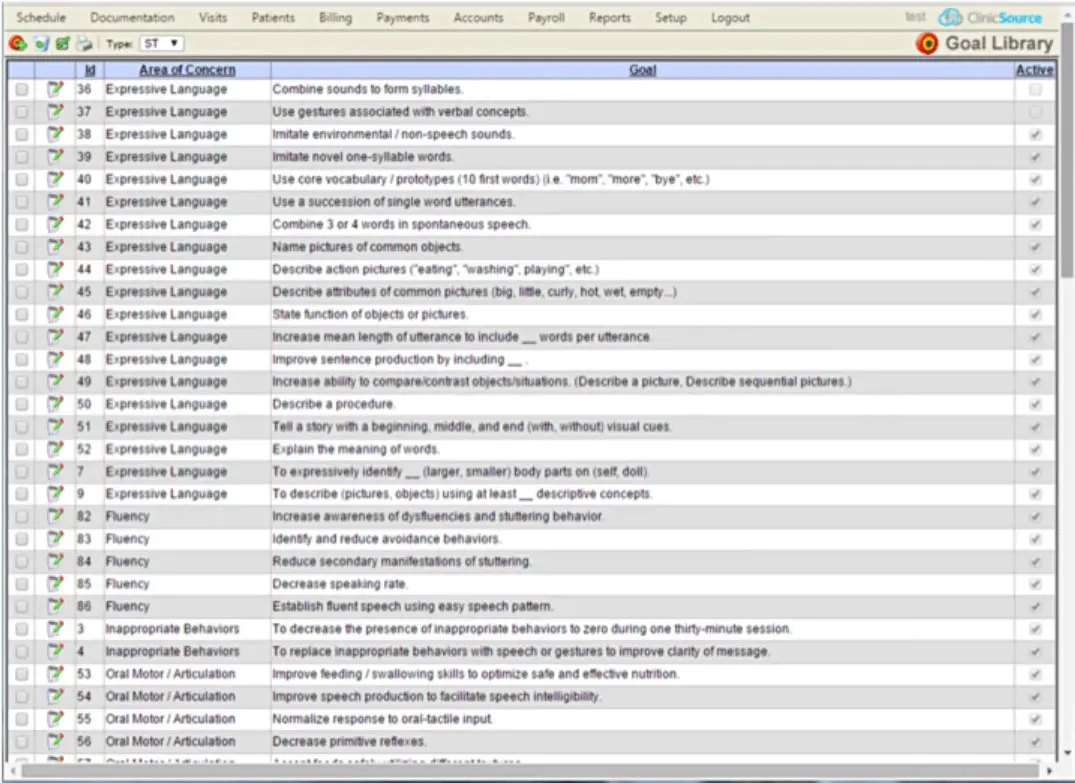Open the Billing menu
Viewport: 1075px width, 783px height.
coord(335,17)
